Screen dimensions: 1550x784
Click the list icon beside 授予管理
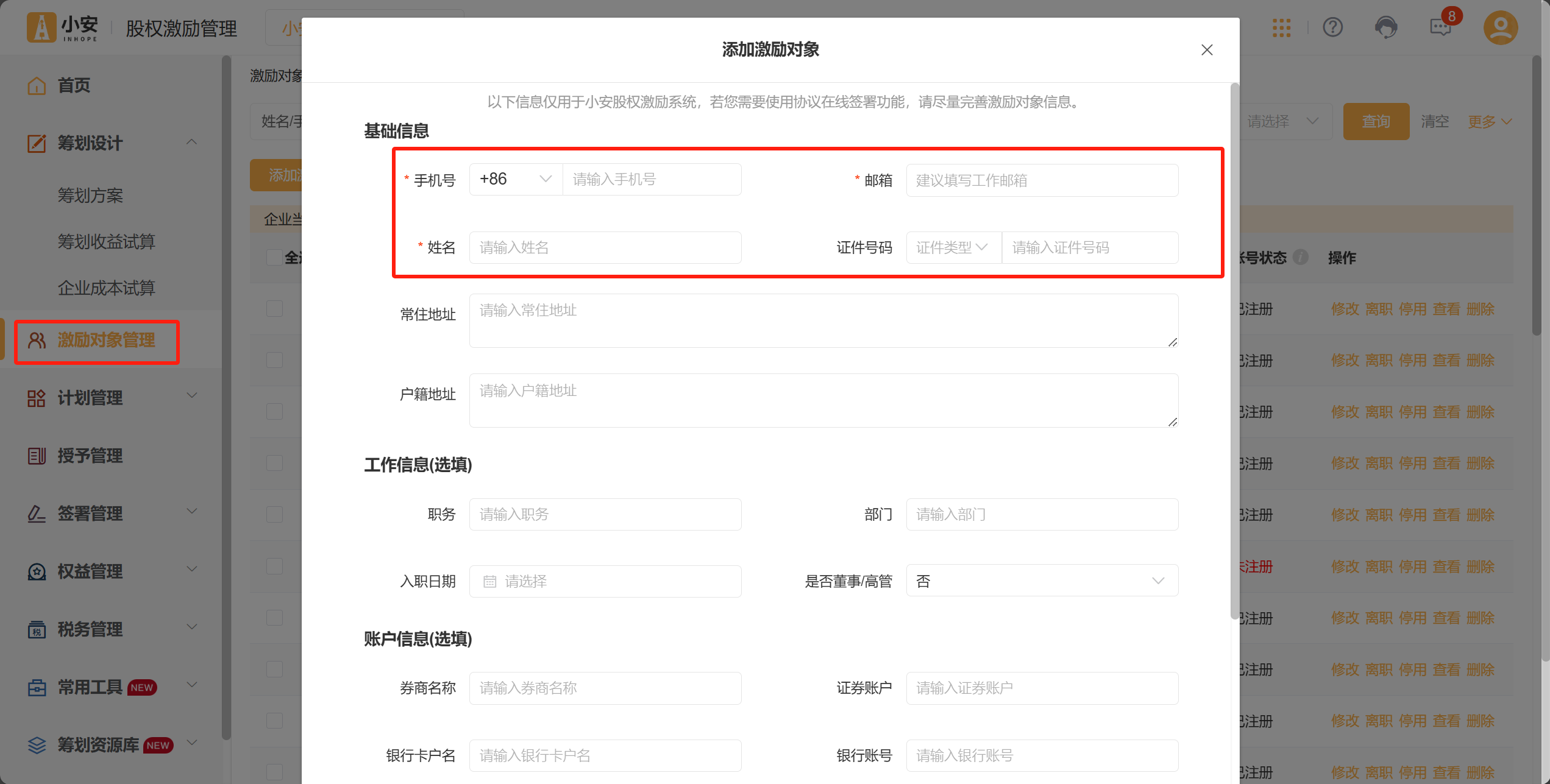pyautogui.click(x=37, y=456)
